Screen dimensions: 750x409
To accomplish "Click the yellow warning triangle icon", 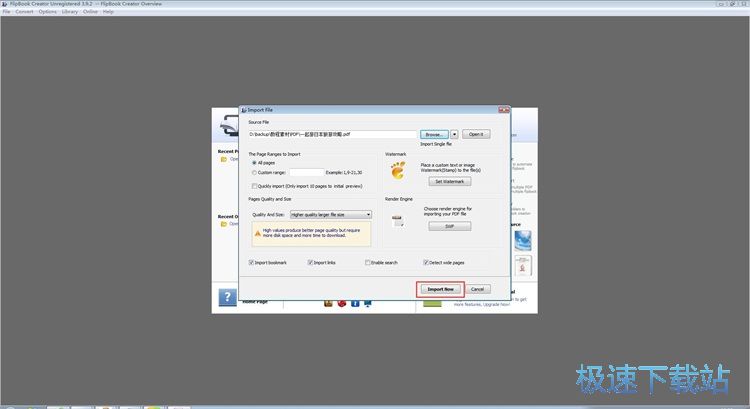I will (258, 233).
